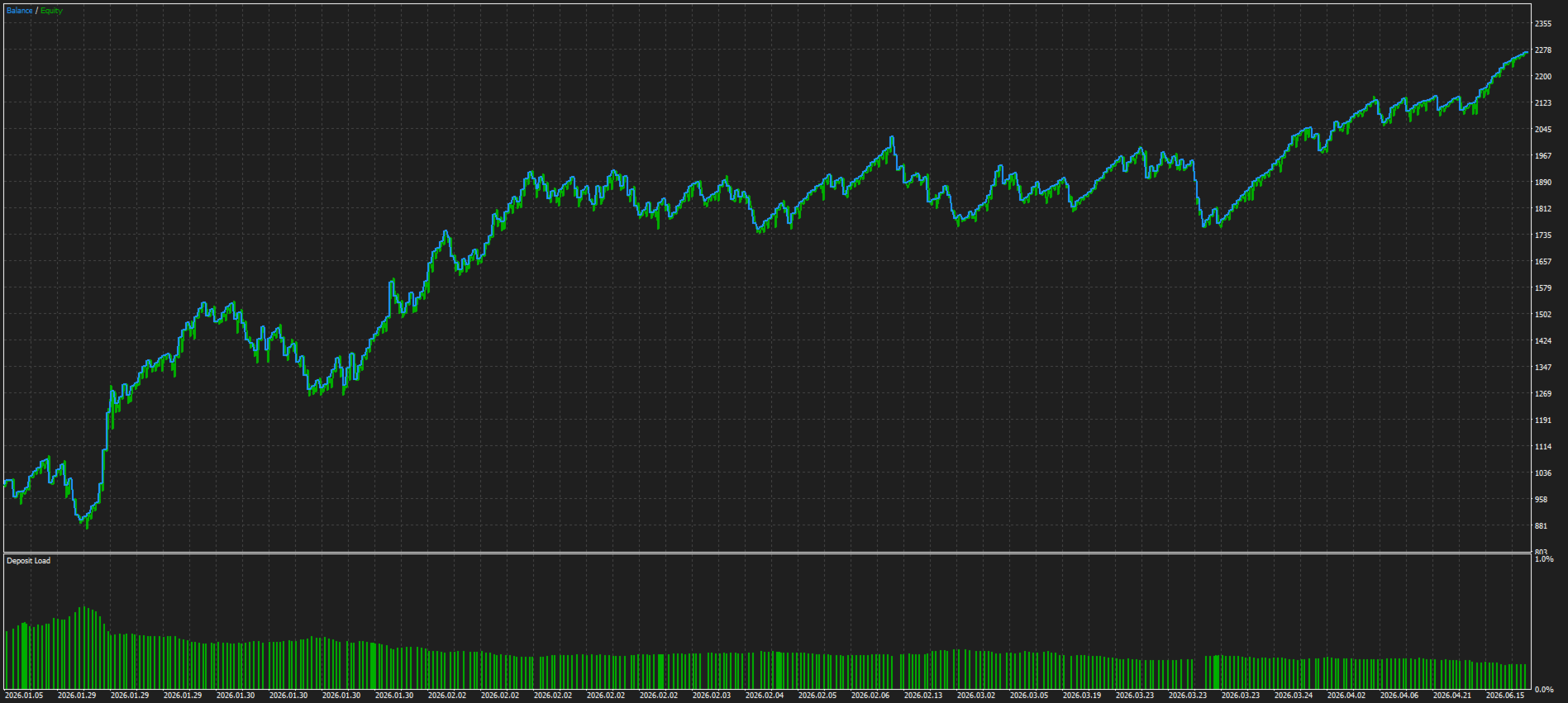Select the 2026.02.03 date label
Screen dimensions: 1568x703
(x=712, y=696)
